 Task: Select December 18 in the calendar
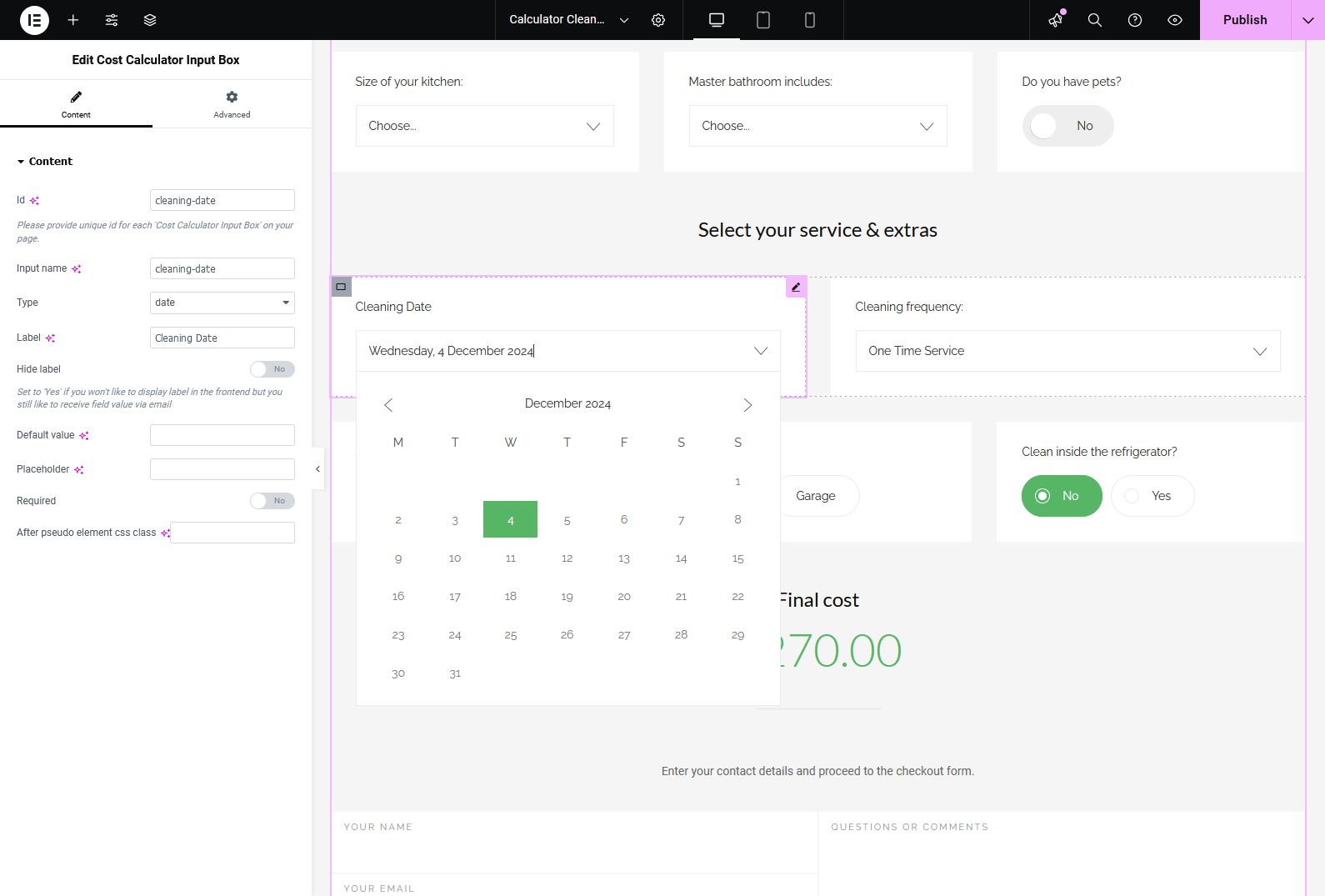tap(510, 596)
